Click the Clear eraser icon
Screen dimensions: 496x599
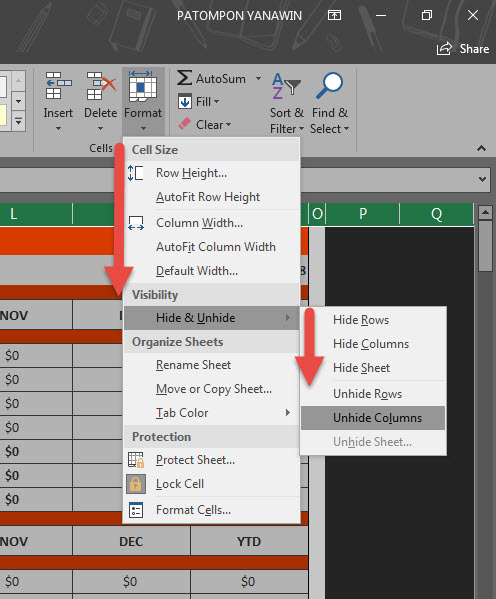coord(185,124)
